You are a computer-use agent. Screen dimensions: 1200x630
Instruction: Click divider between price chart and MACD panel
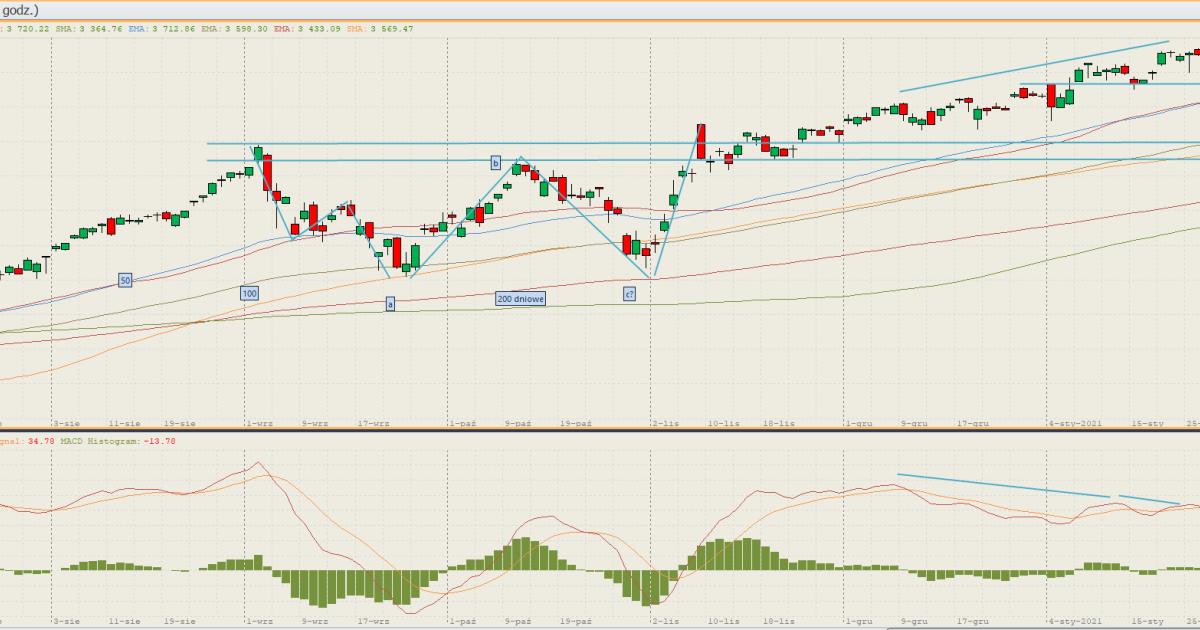pos(600,431)
